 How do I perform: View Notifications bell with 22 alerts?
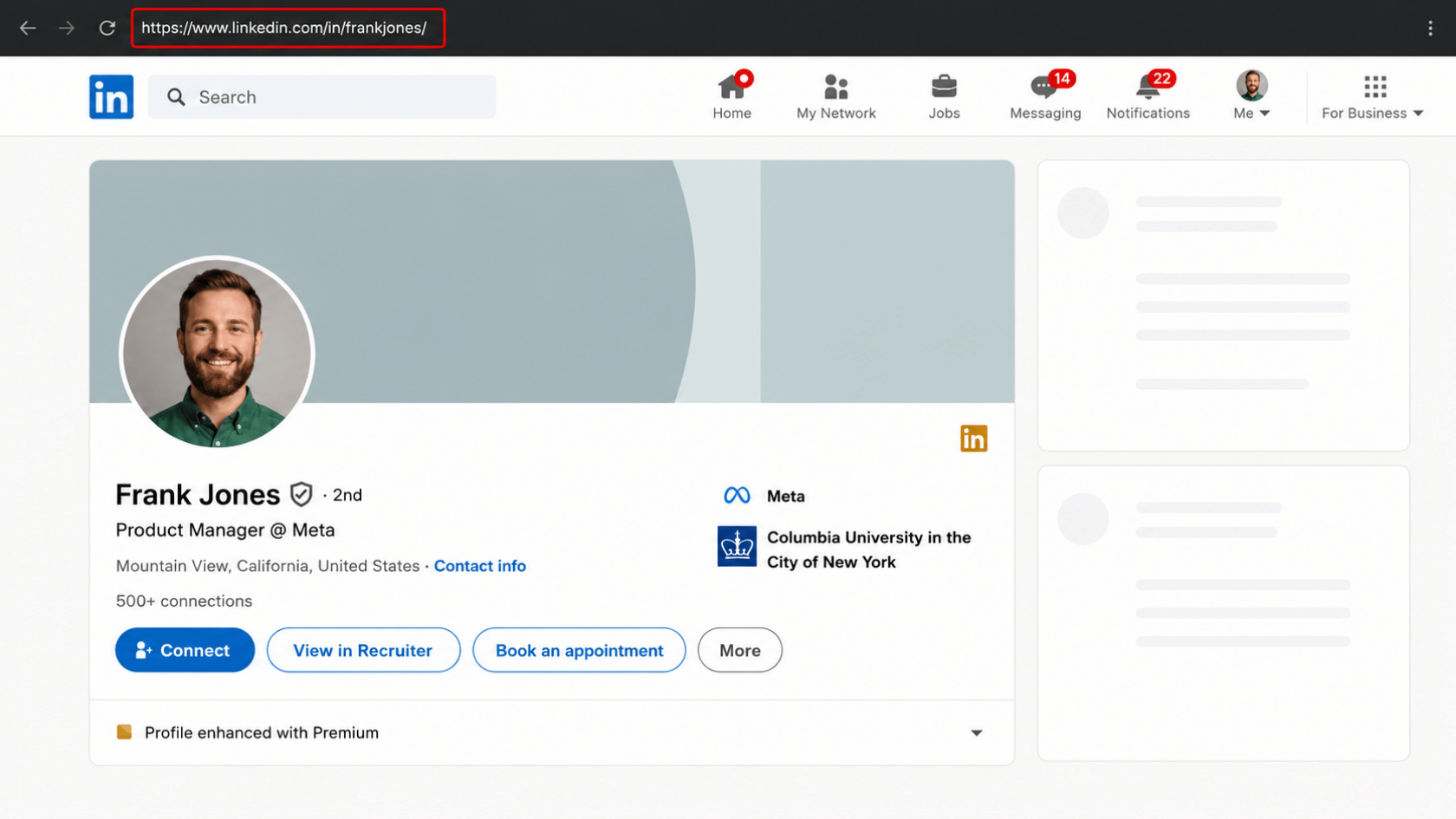[x=1148, y=96]
